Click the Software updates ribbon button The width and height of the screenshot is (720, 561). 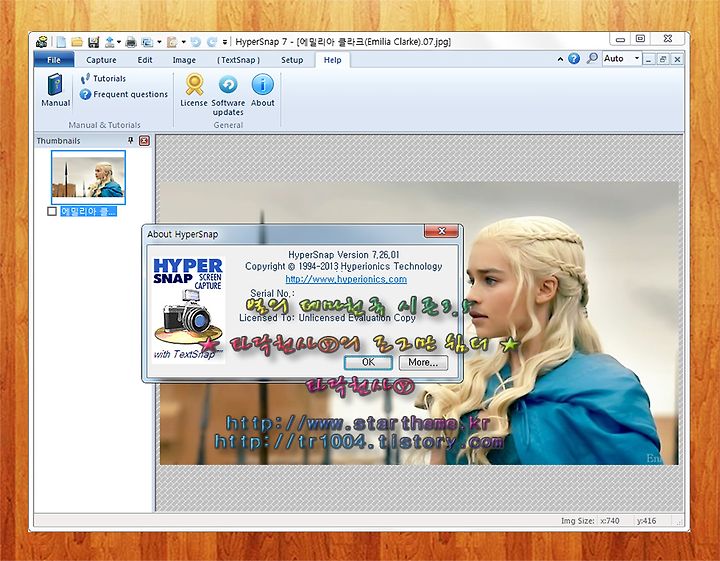point(228,95)
